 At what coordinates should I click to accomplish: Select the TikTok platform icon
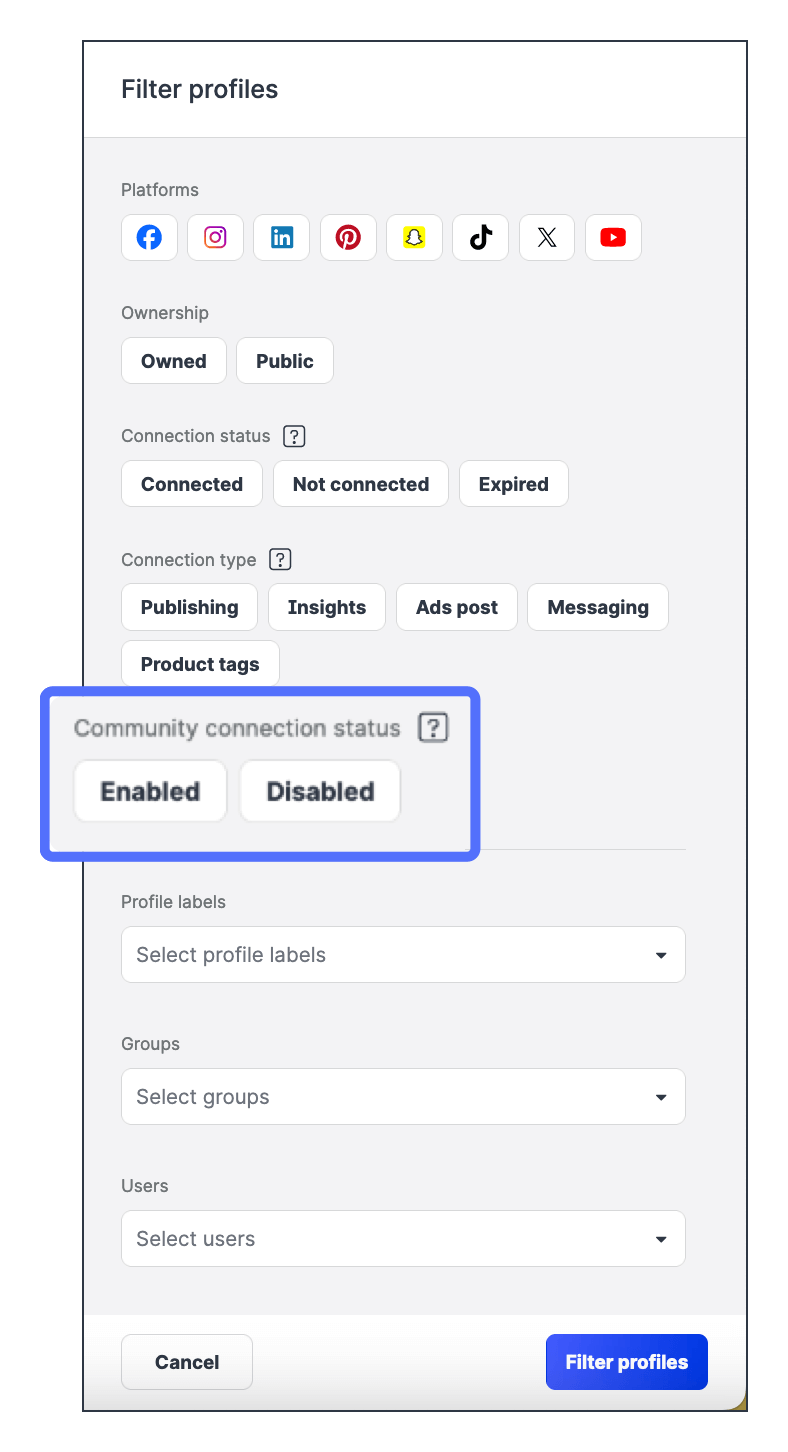tap(480, 237)
